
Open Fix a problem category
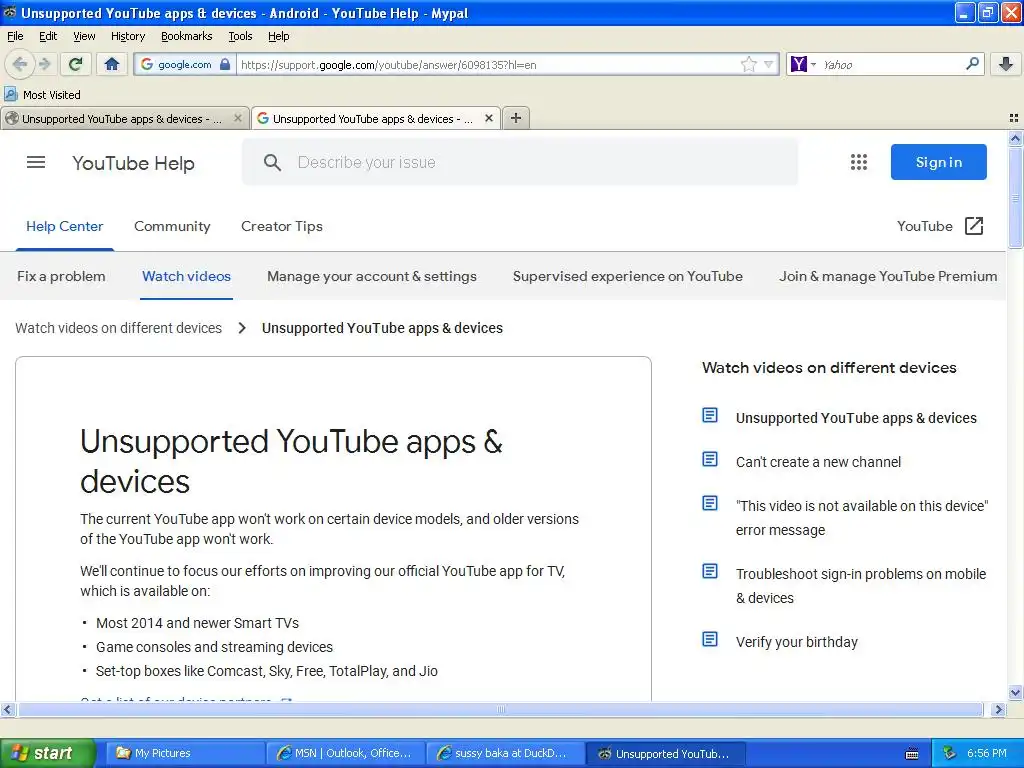[61, 276]
